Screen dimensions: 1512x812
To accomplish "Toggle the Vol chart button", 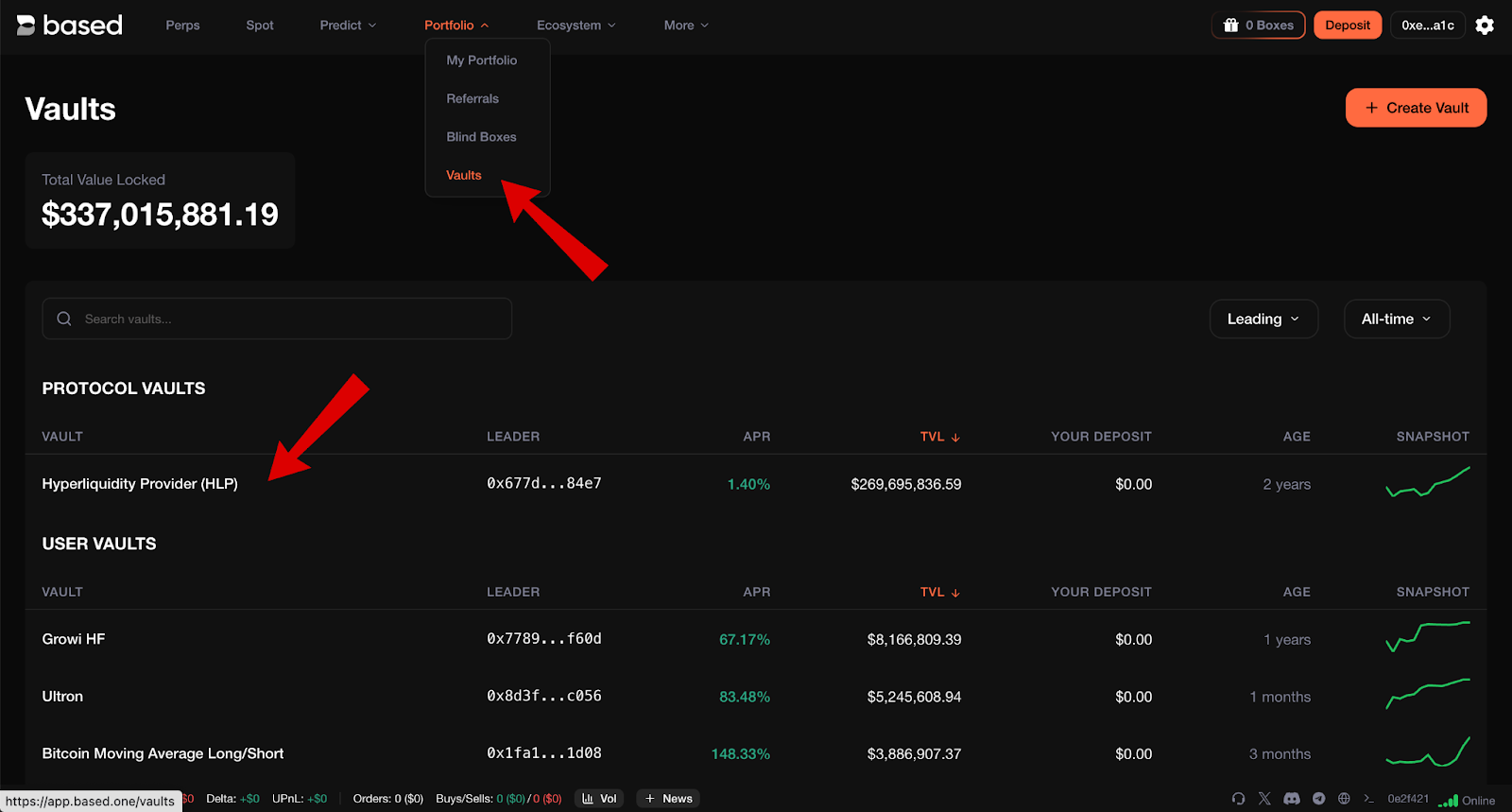I will (599, 799).
